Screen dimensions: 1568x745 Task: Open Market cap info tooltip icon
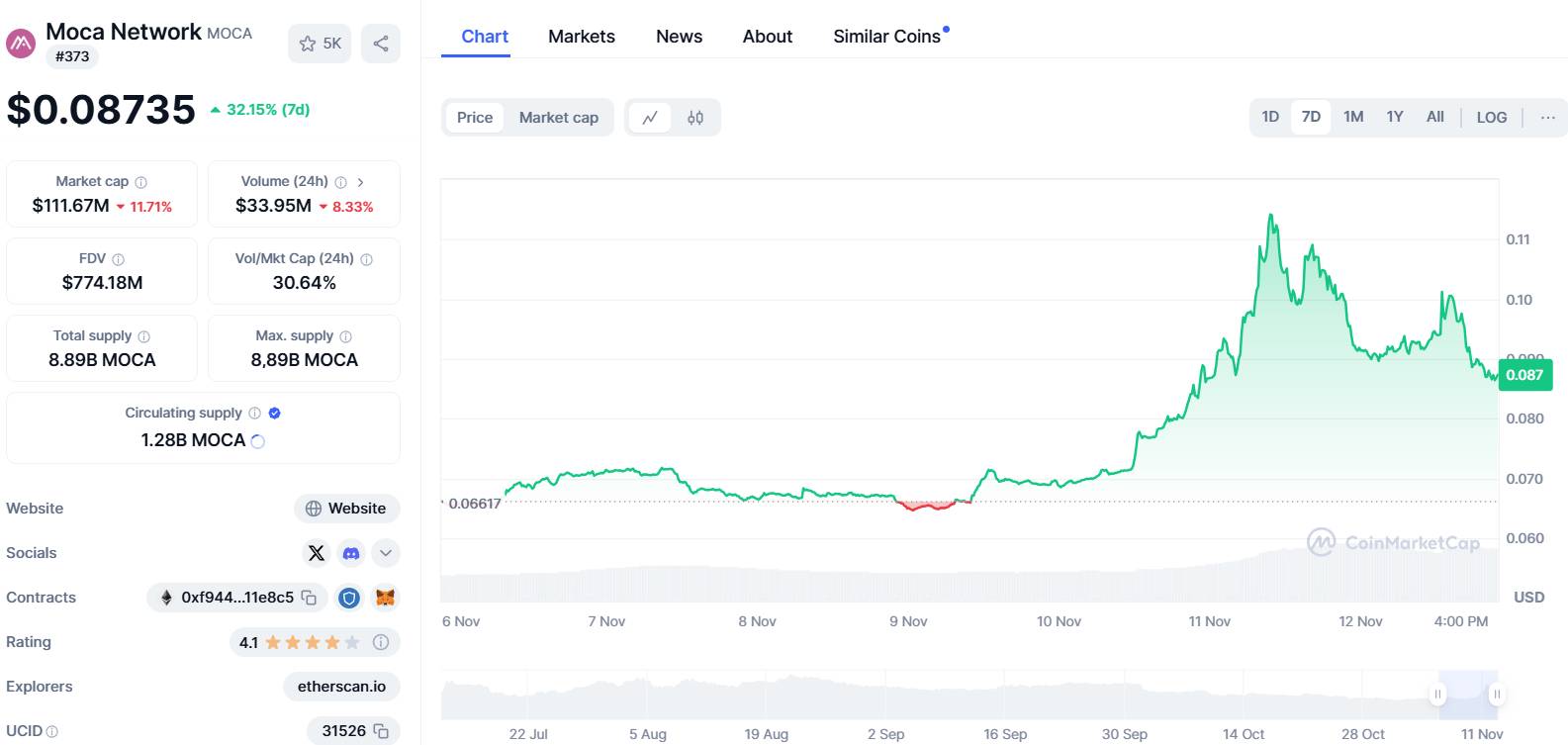[x=141, y=182]
